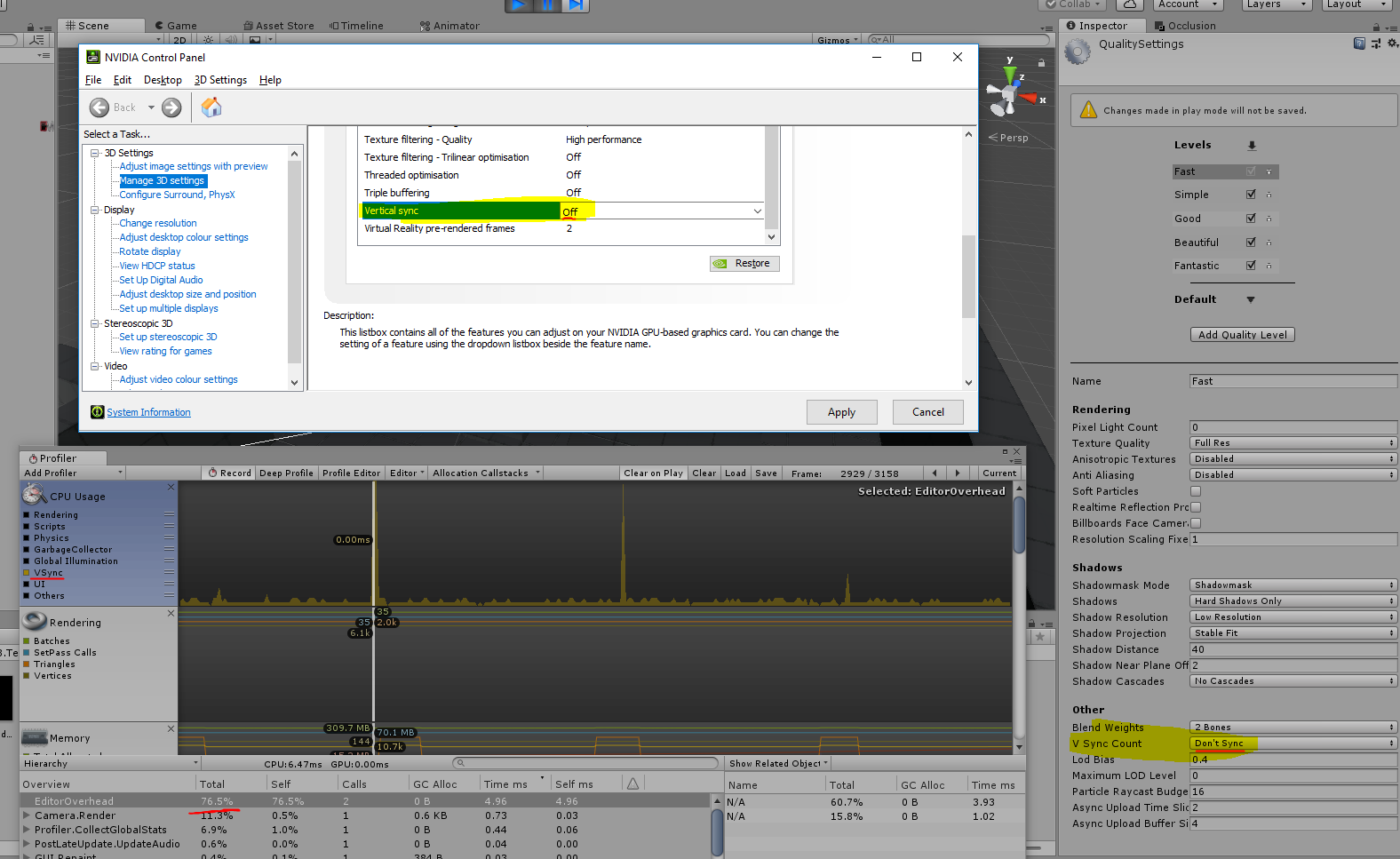
Task: Toggle the Record button in Profiler
Action: [229, 473]
